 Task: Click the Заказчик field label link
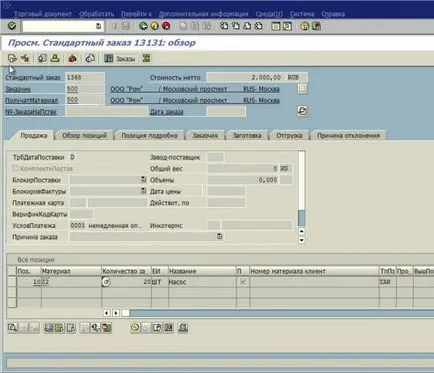pos(18,89)
